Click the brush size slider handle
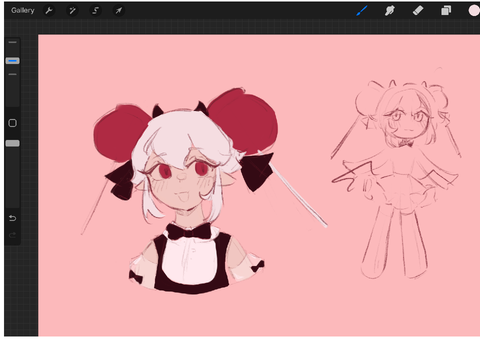The image size is (480, 360). coord(13,61)
